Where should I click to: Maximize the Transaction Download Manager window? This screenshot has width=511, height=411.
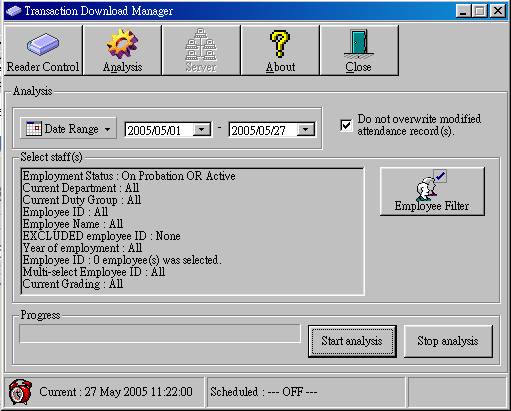(x=480, y=11)
